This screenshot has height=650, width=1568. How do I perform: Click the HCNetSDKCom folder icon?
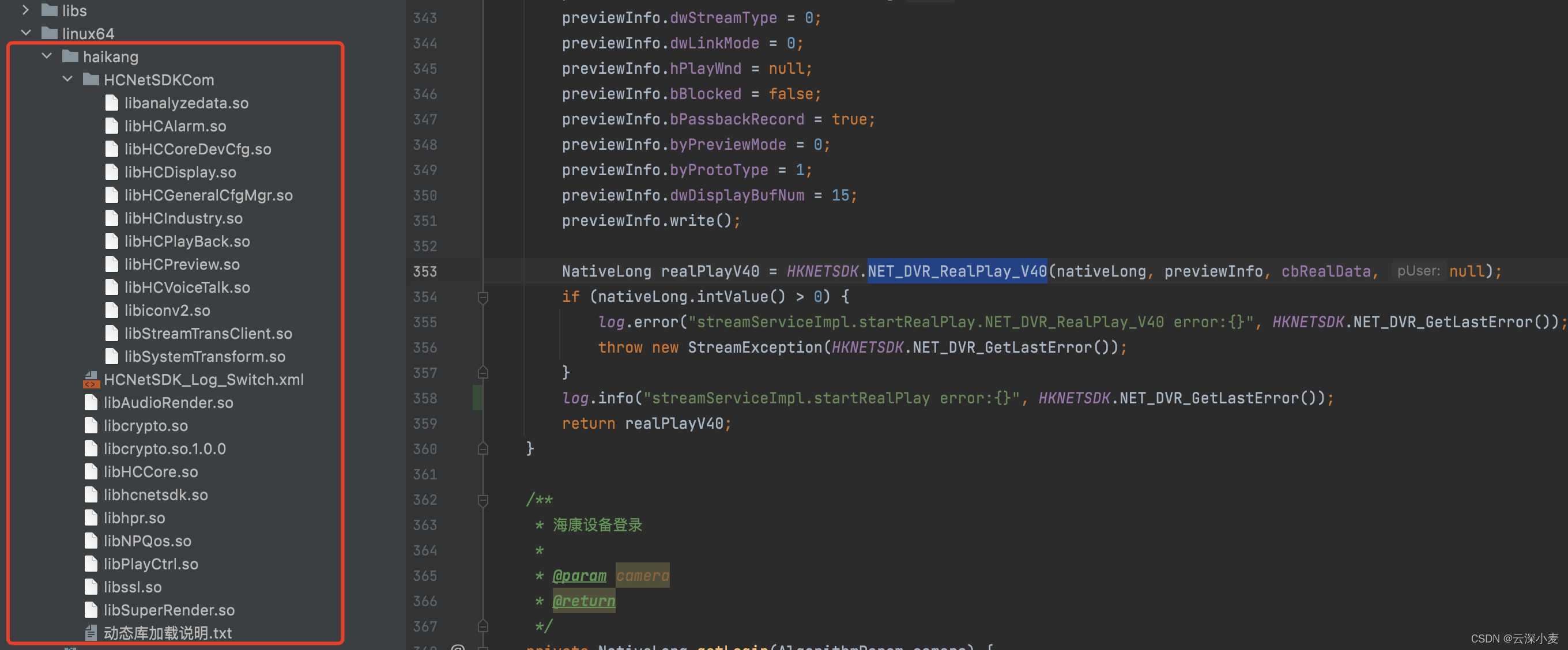coord(91,80)
